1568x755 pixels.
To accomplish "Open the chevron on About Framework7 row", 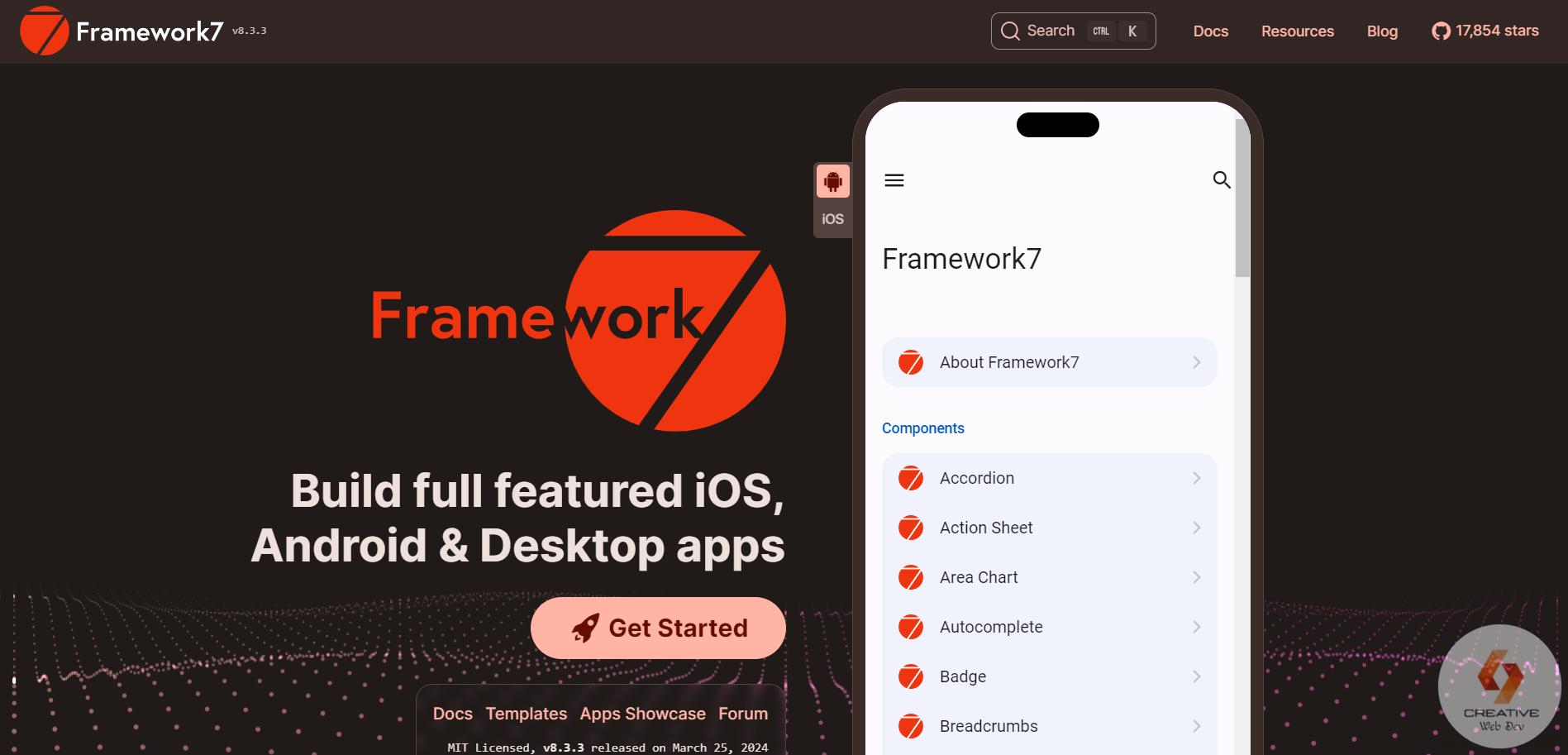I will (x=1197, y=362).
